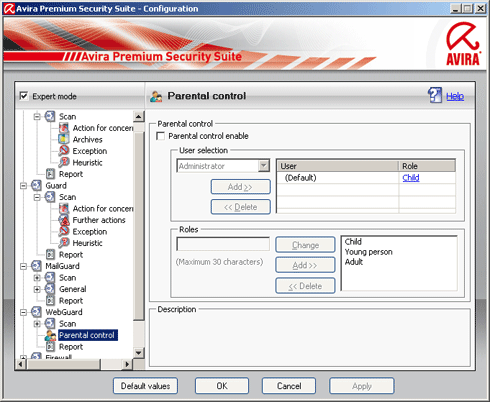Image resolution: width=490 pixels, height=402 pixels.
Task: Collapse the Scanner Scan tree node
Action: [37, 117]
